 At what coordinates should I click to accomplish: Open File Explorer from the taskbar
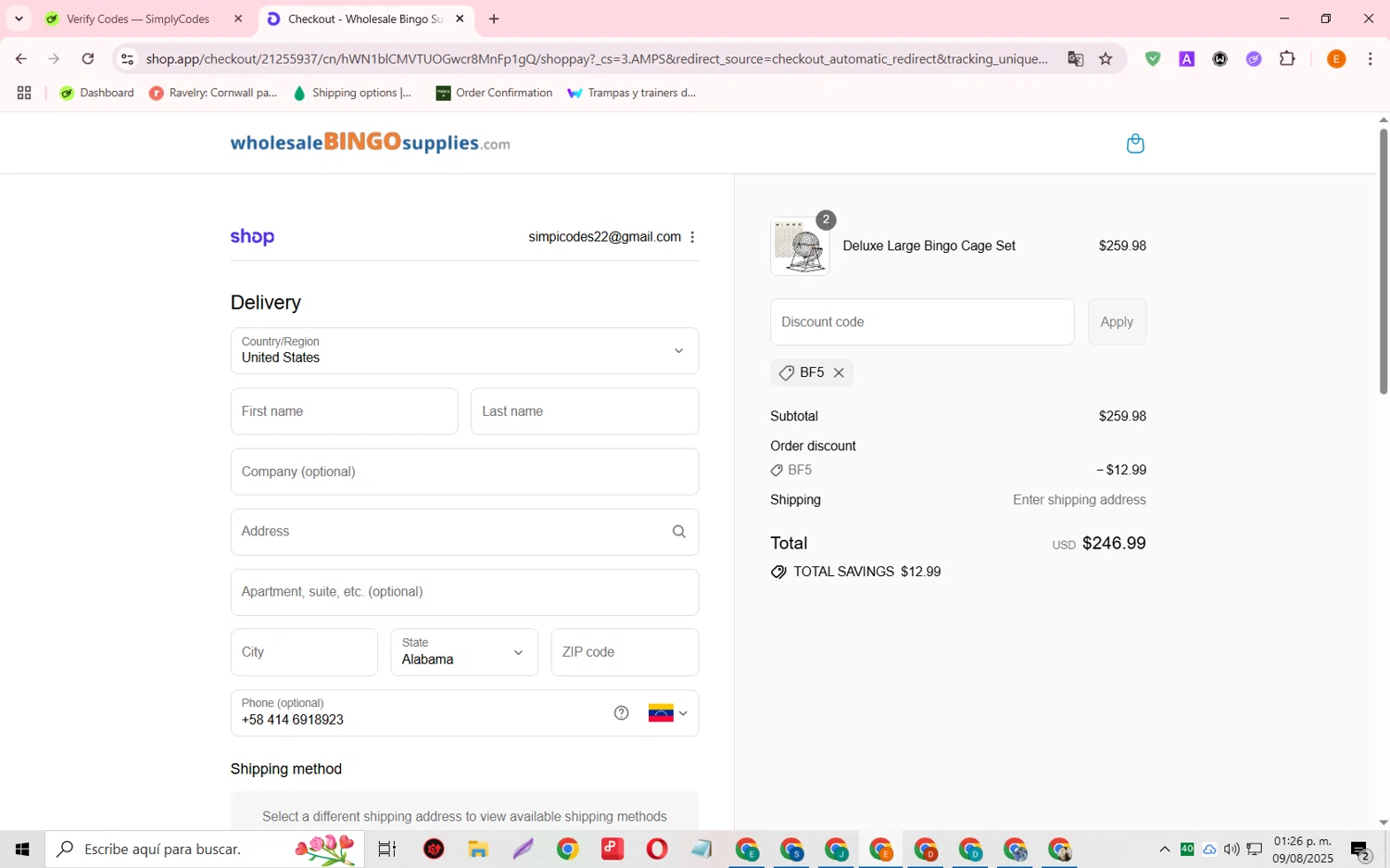tap(478, 849)
